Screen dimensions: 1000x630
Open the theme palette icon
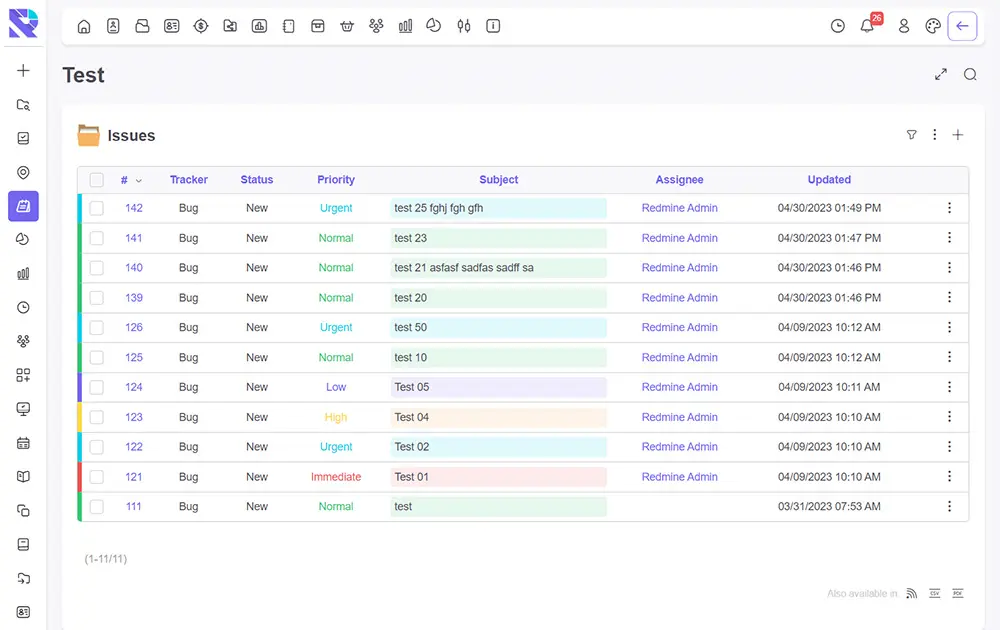pyautogui.click(x=932, y=26)
